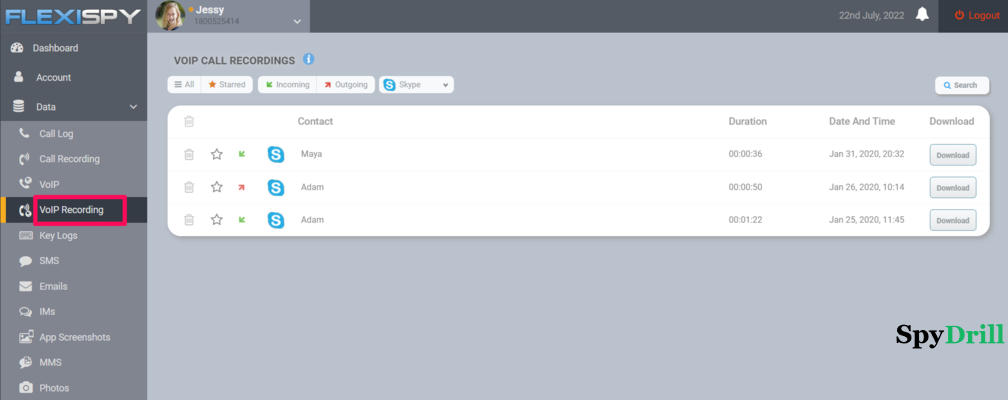The image size is (1008, 400).
Task: Open Dashboard from the sidebar
Action: pyautogui.click(x=55, y=48)
